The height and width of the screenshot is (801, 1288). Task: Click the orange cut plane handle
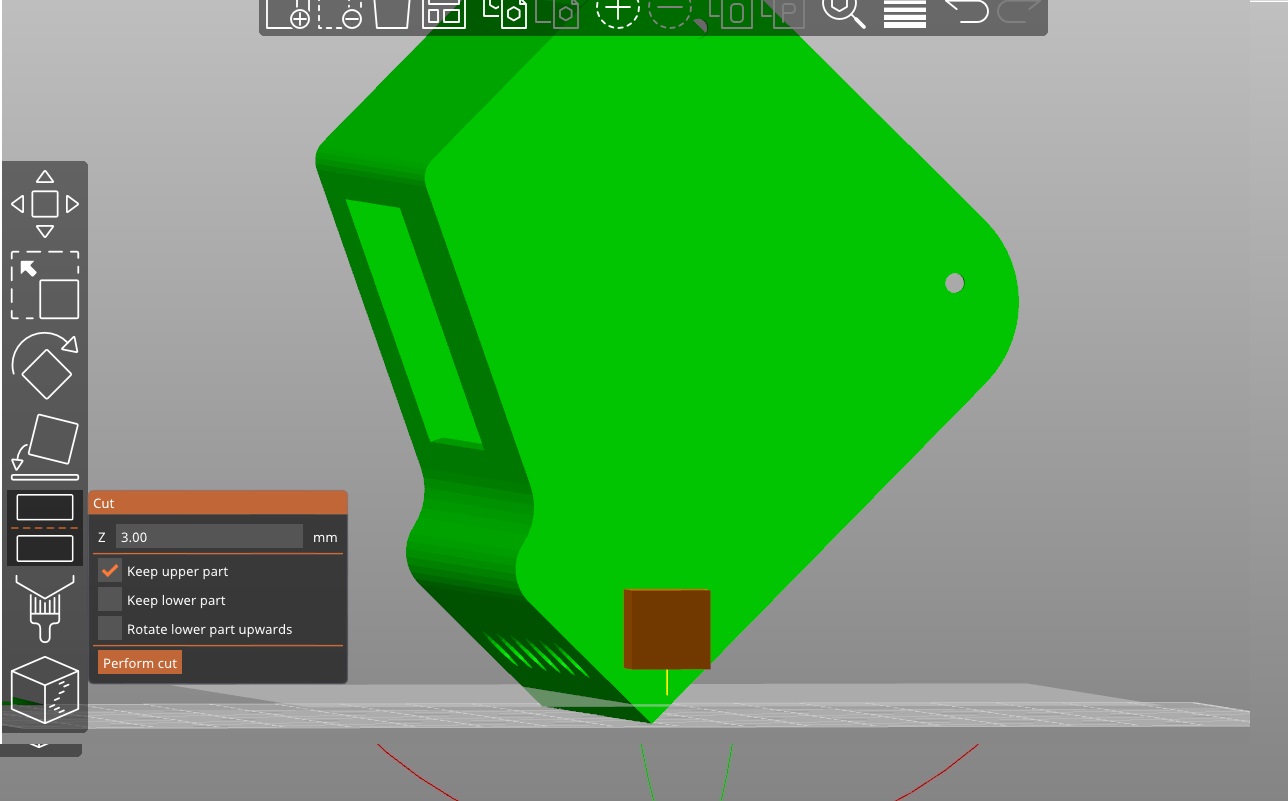coord(667,629)
